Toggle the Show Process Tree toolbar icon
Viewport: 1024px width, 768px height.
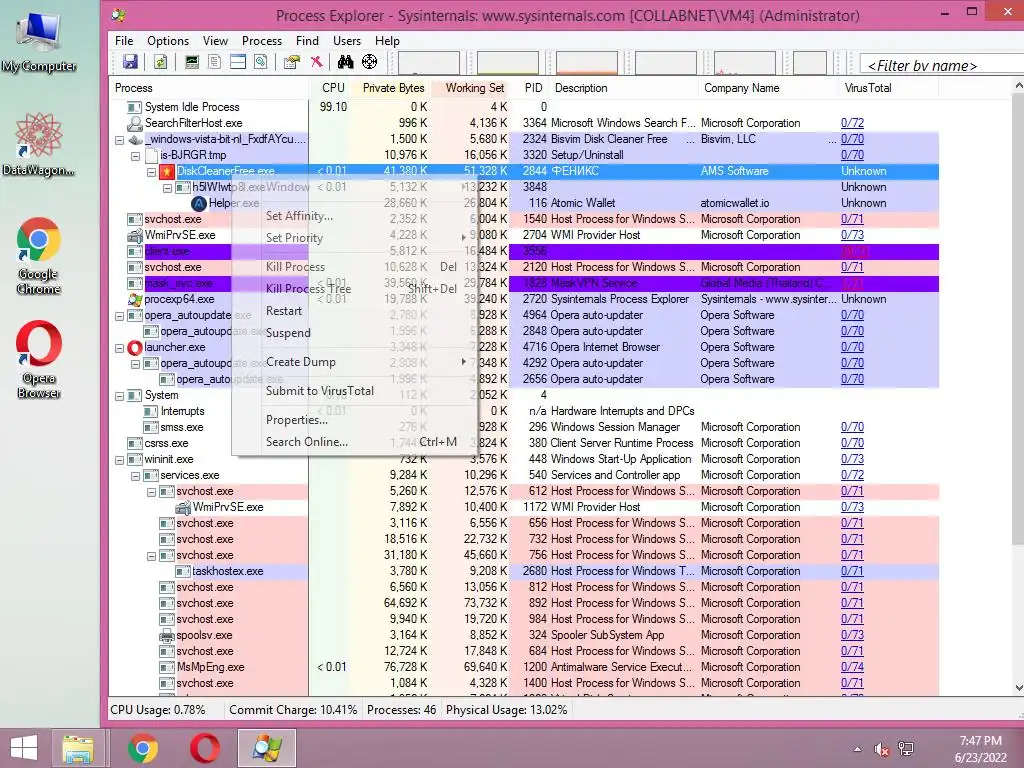click(x=214, y=62)
